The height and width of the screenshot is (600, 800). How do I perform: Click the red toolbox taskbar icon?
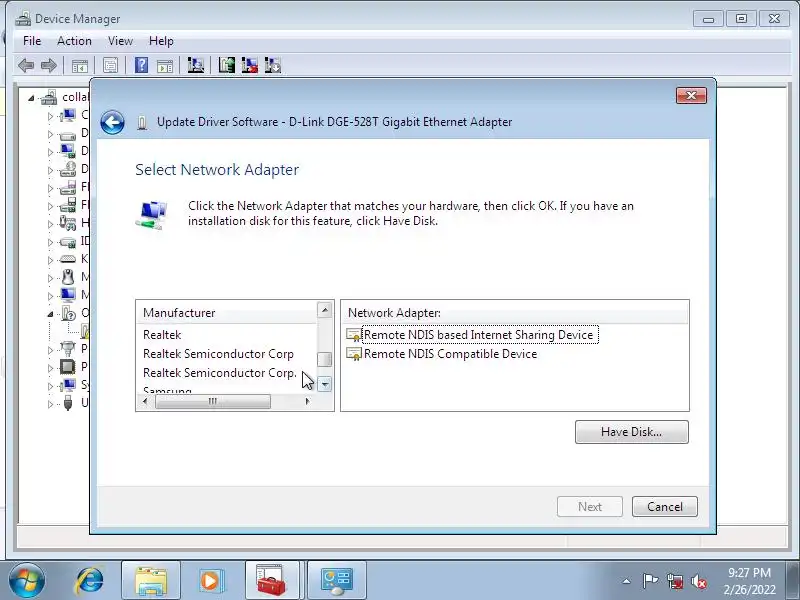click(x=272, y=581)
